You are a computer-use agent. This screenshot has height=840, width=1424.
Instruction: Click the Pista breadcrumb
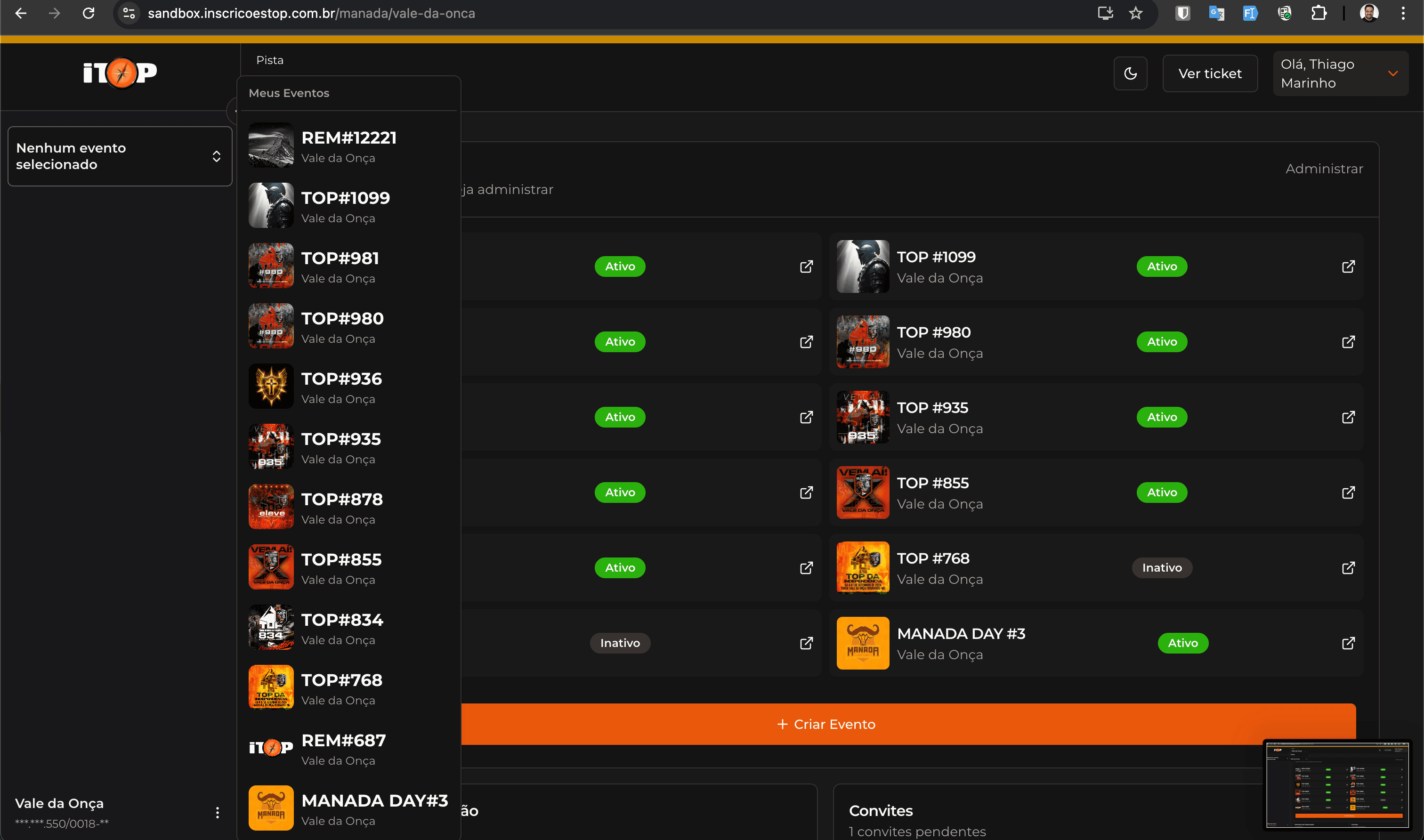(x=269, y=60)
